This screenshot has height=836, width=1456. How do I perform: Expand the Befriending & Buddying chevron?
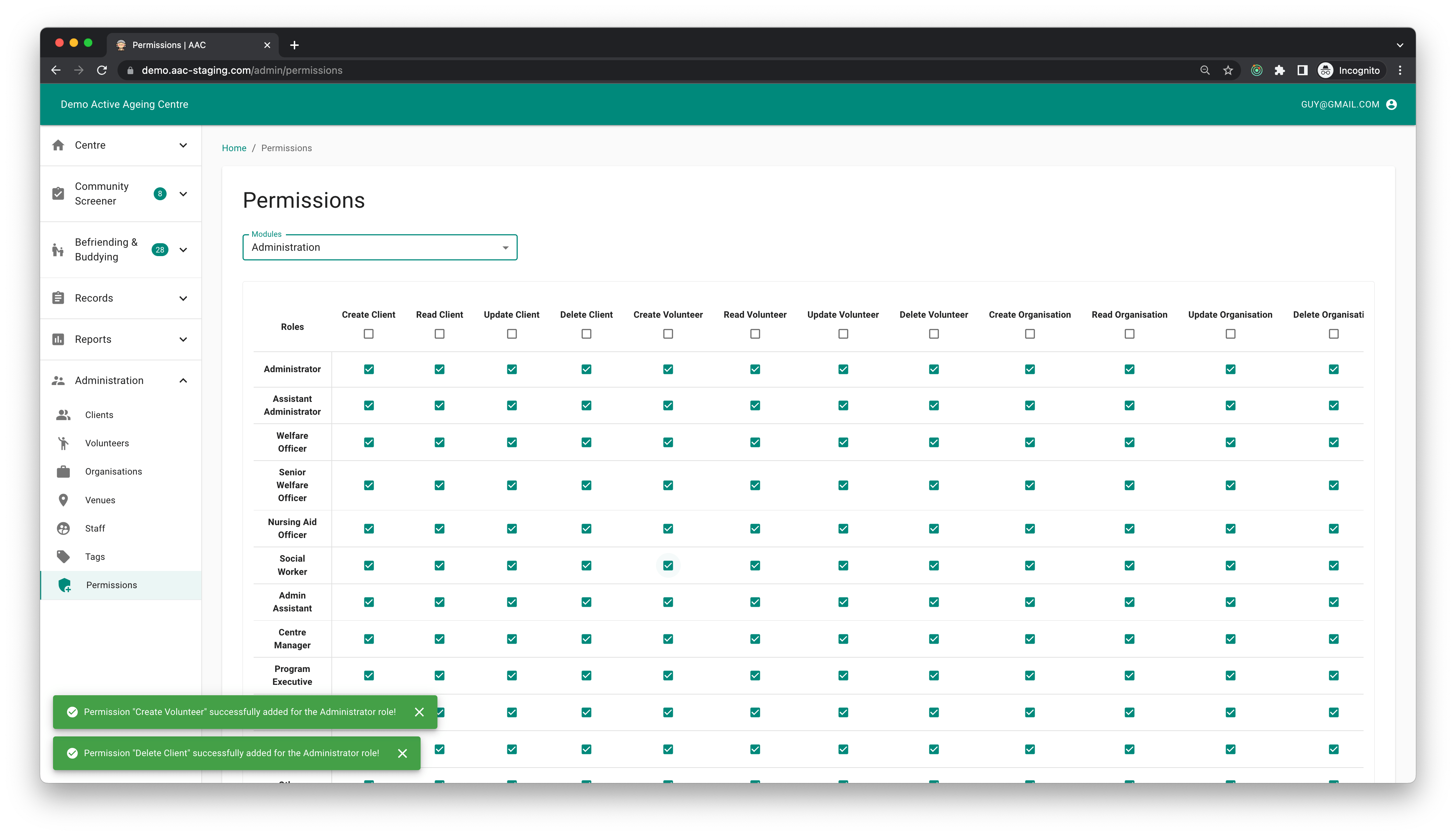point(183,249)
